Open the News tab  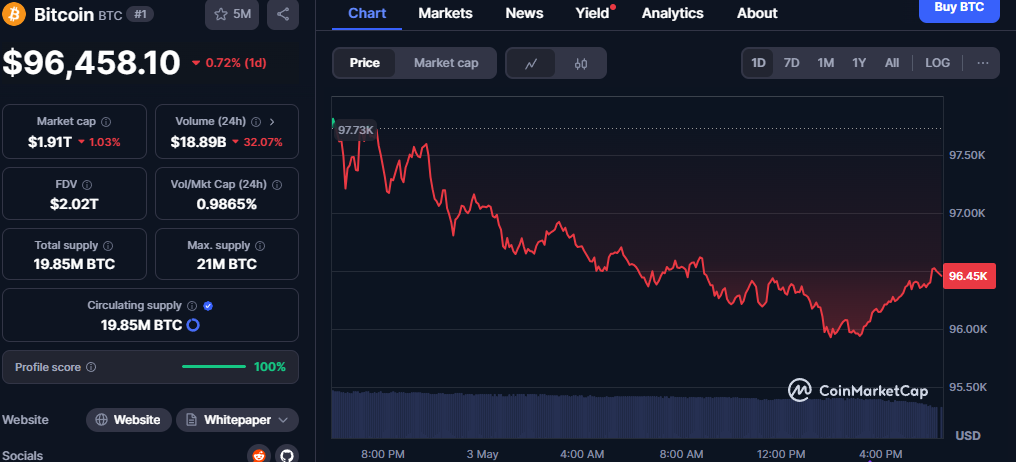(x=524, y=13)
